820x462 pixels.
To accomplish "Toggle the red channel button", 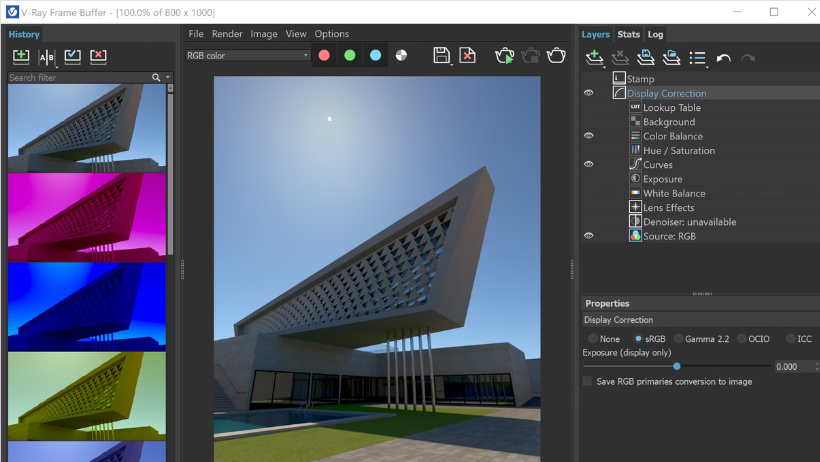I will (x=324, y=55).
